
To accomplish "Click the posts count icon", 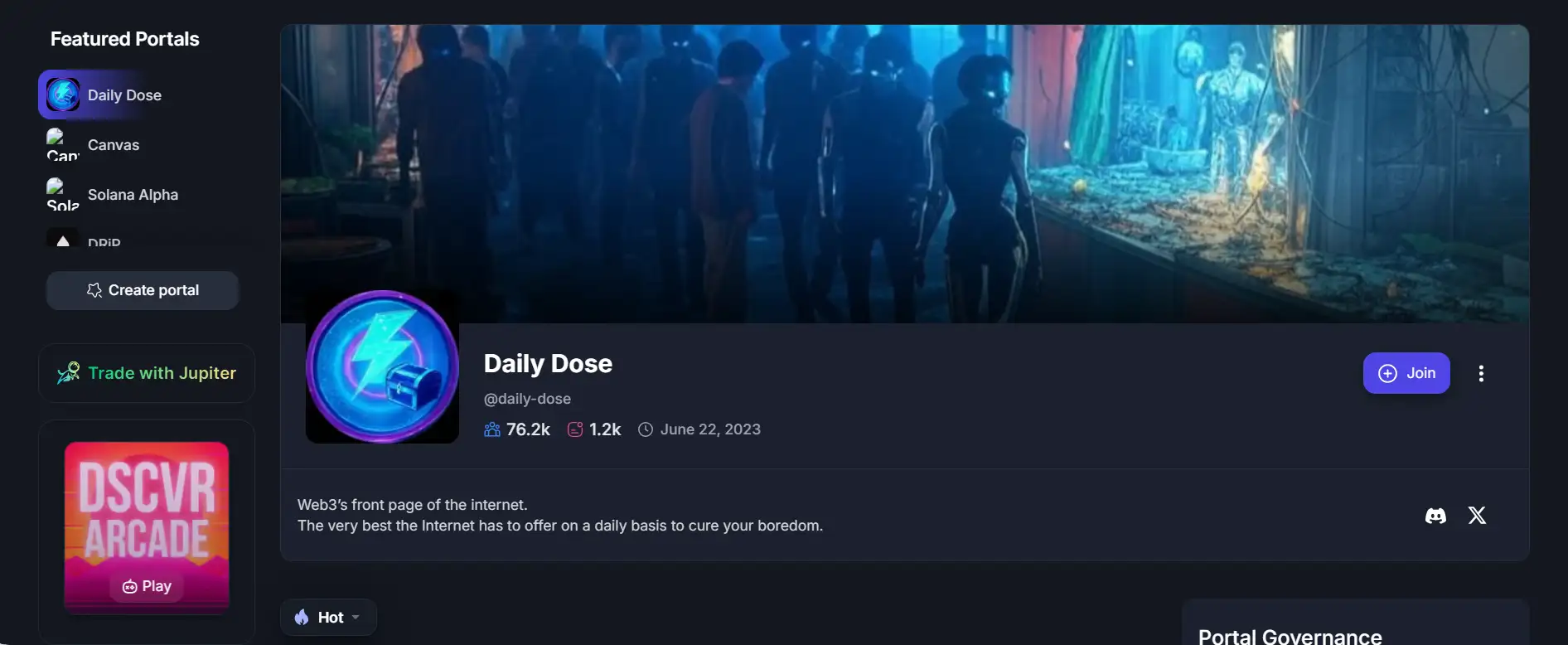I will coord(574,429).
